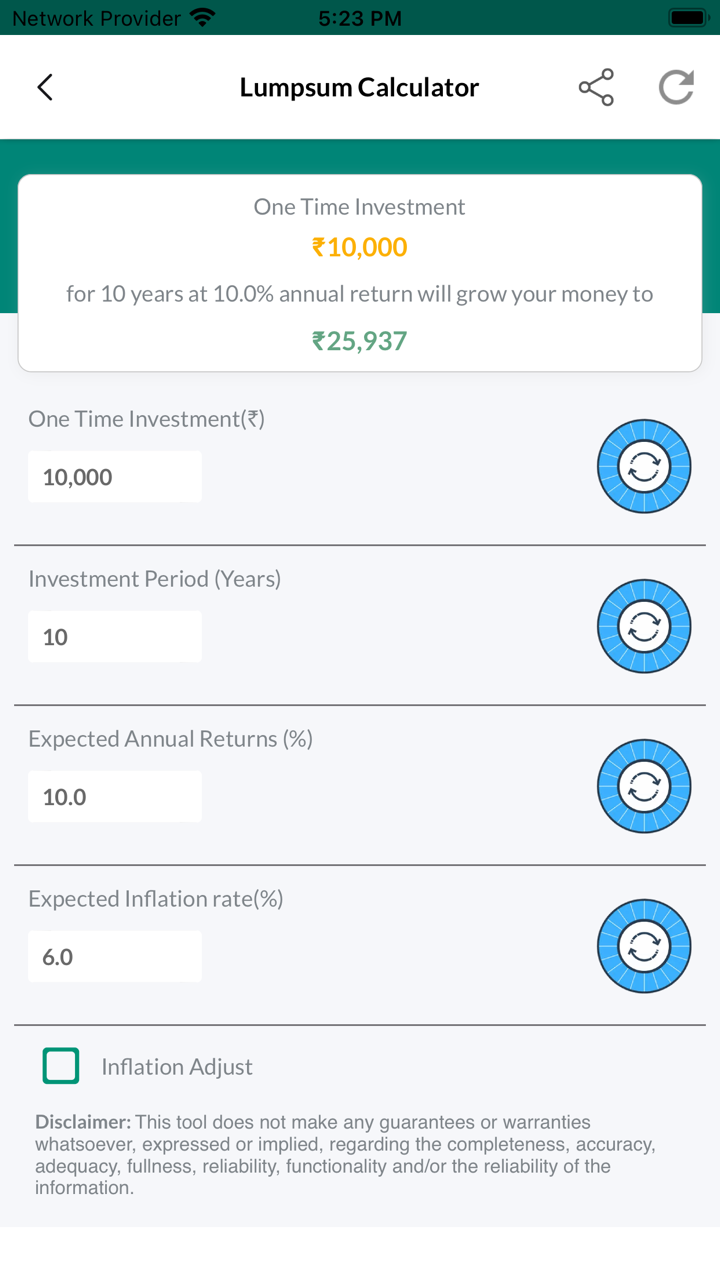Tap the Lumpsum Calculator title
Image resolution: width=720 pixels, height=1280 pixels.
[360, 88]
